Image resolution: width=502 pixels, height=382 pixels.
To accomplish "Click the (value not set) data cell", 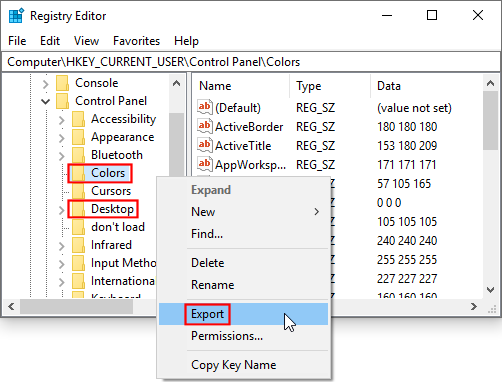I will (x=414, y=108).
